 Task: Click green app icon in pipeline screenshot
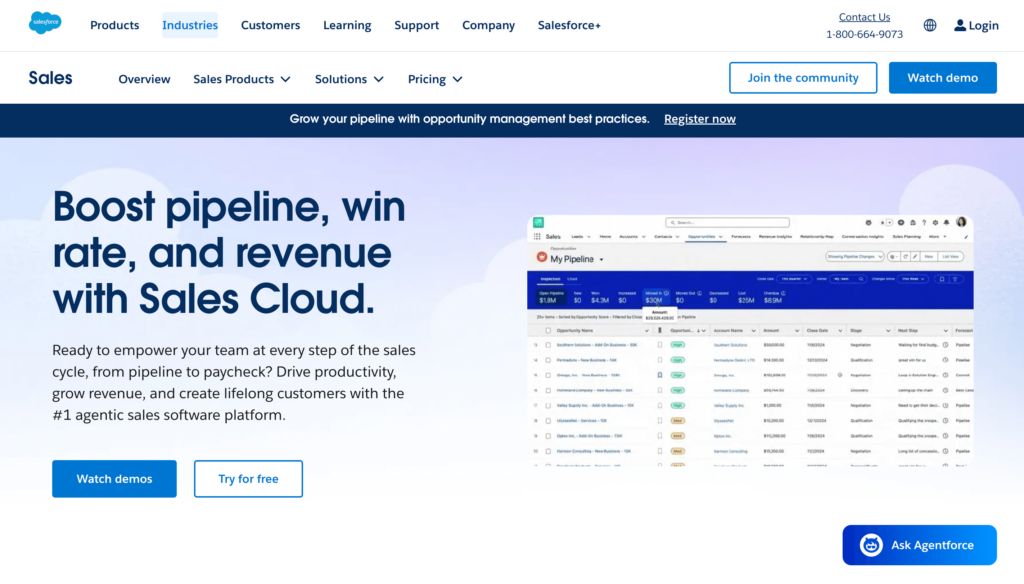(x=538, y=222)
